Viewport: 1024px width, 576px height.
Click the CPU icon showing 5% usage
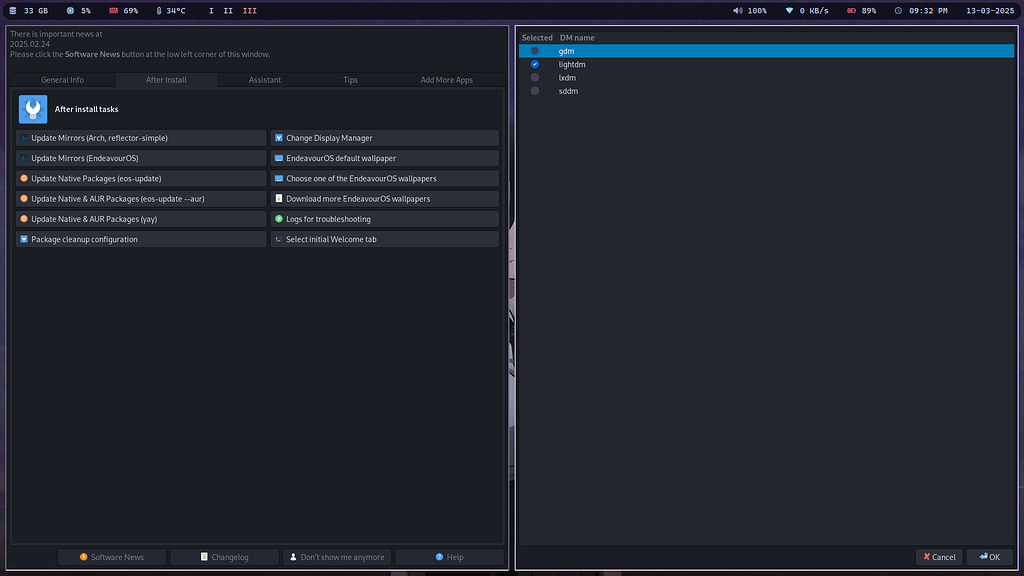[68, 10]
